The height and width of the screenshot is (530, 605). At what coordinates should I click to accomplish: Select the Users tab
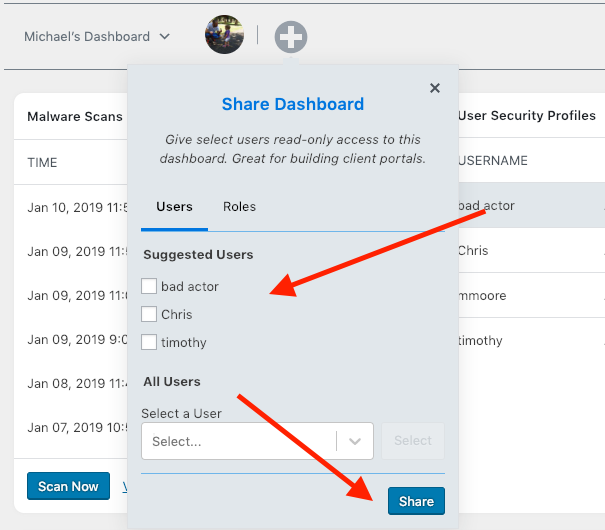pos(174,207)
